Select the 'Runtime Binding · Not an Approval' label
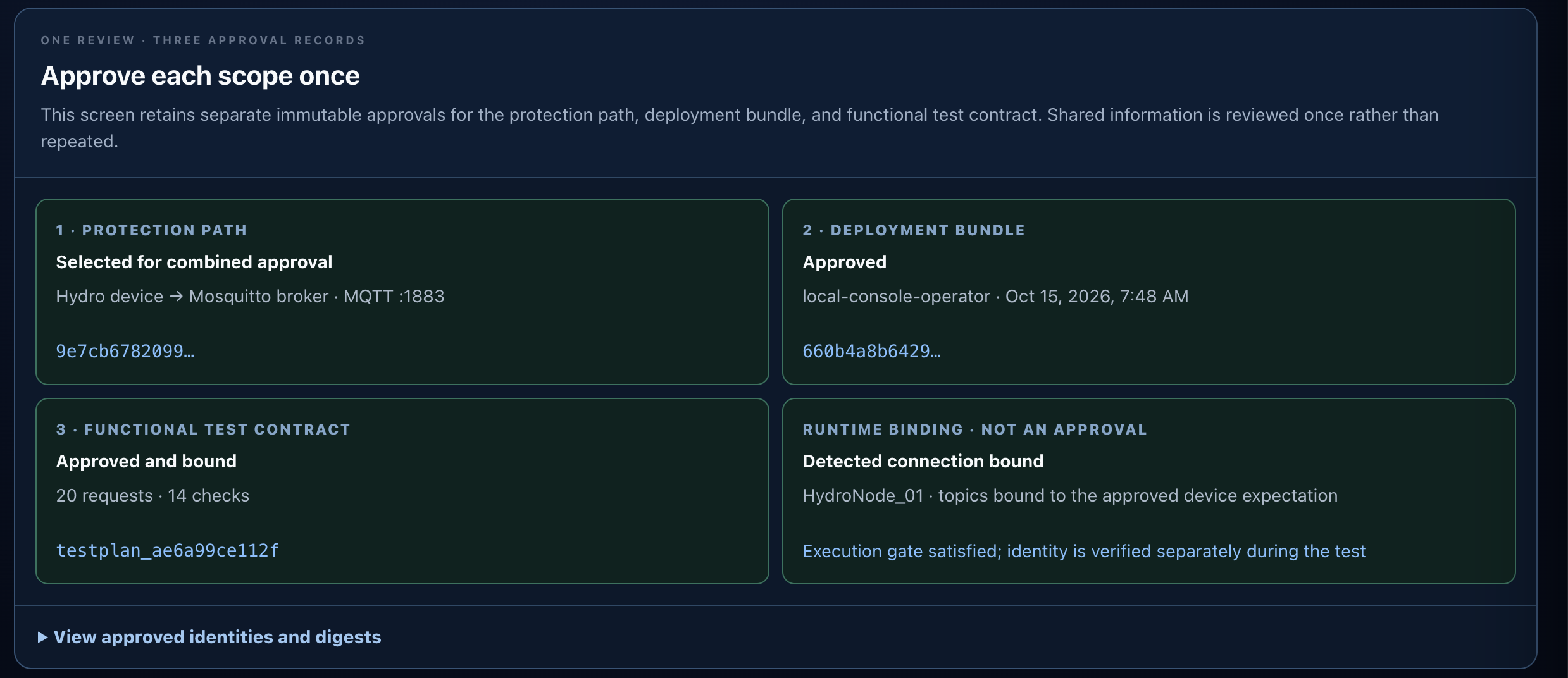Viewport: 1568px width, 678px height. (x=974, y=429)
